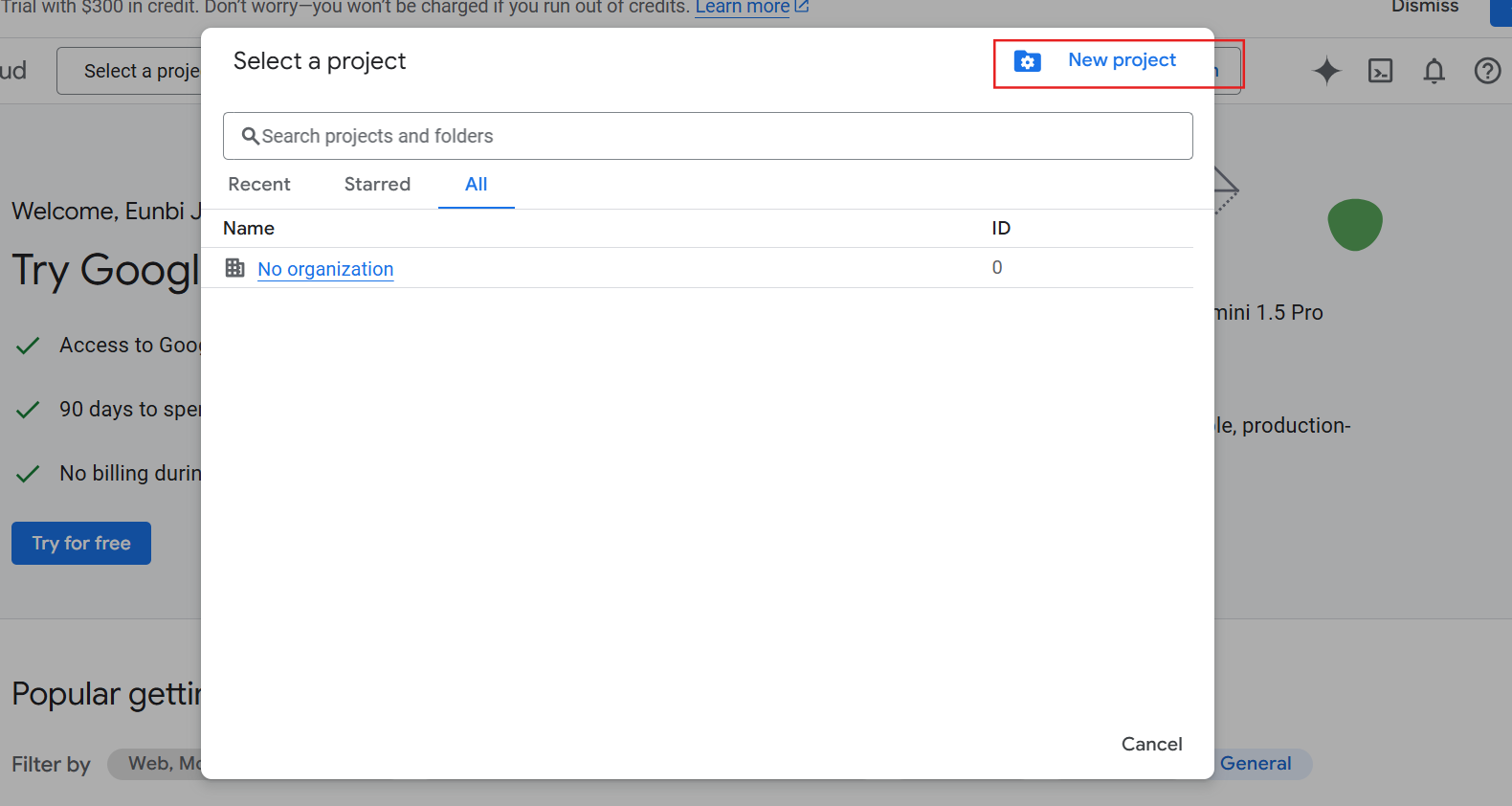Click the New project text label
The height and width of the screenshot is (806, 1512).
coord(1122,60)
